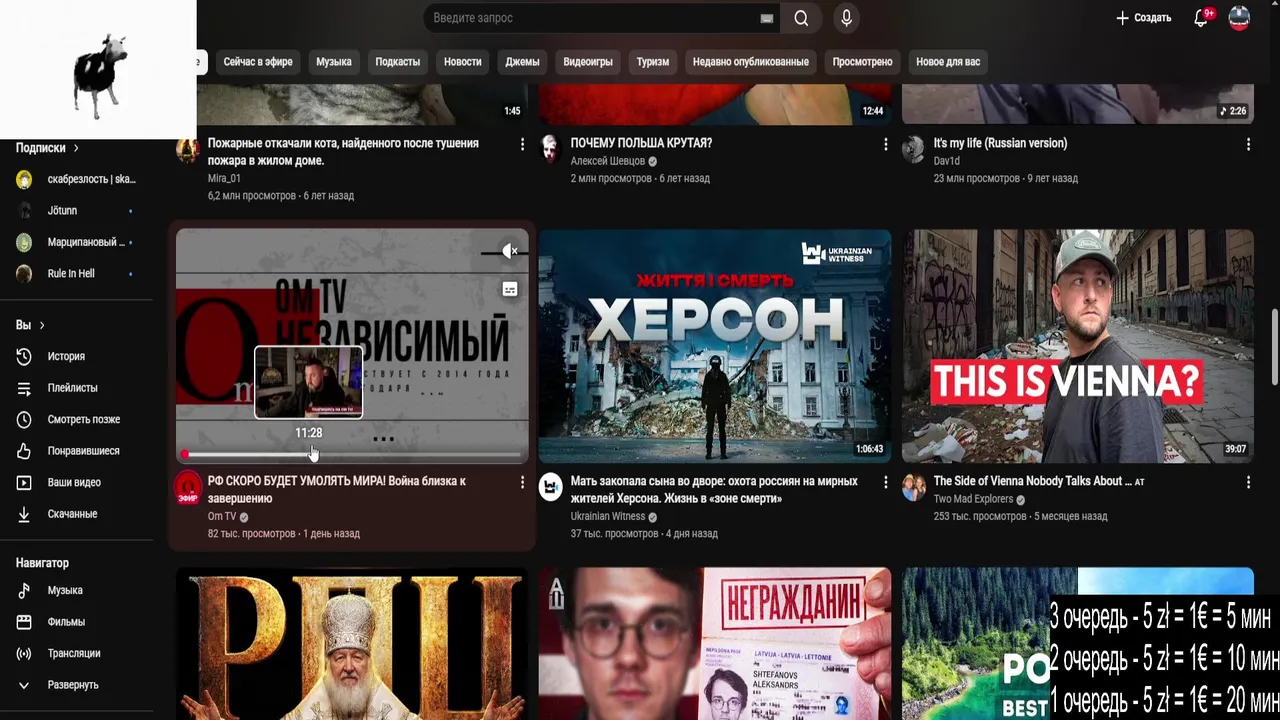This screenshot has width=1280, height=720.
Task: Toggle subtitles on Om TV preview
Action: coord(509,290)
